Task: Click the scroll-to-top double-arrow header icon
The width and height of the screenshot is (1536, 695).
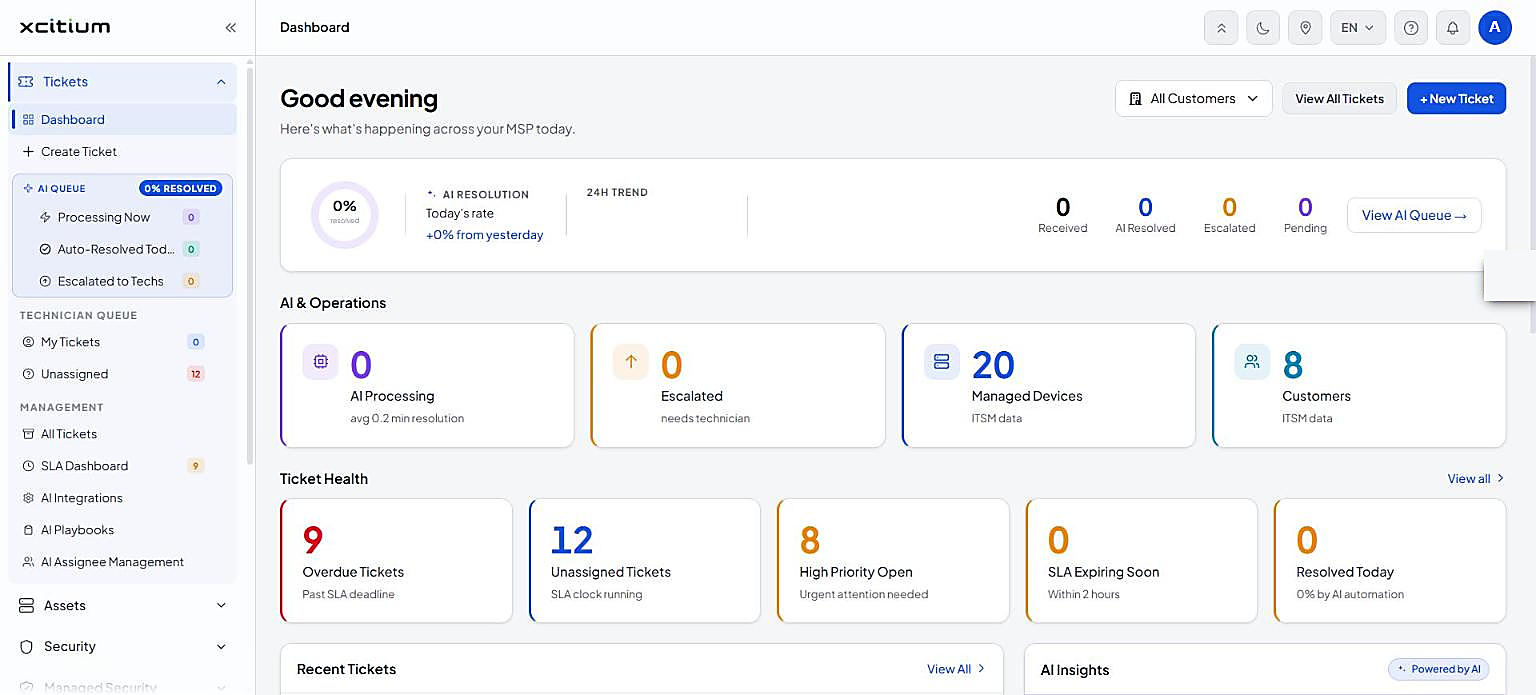Action: (1221, 28)
